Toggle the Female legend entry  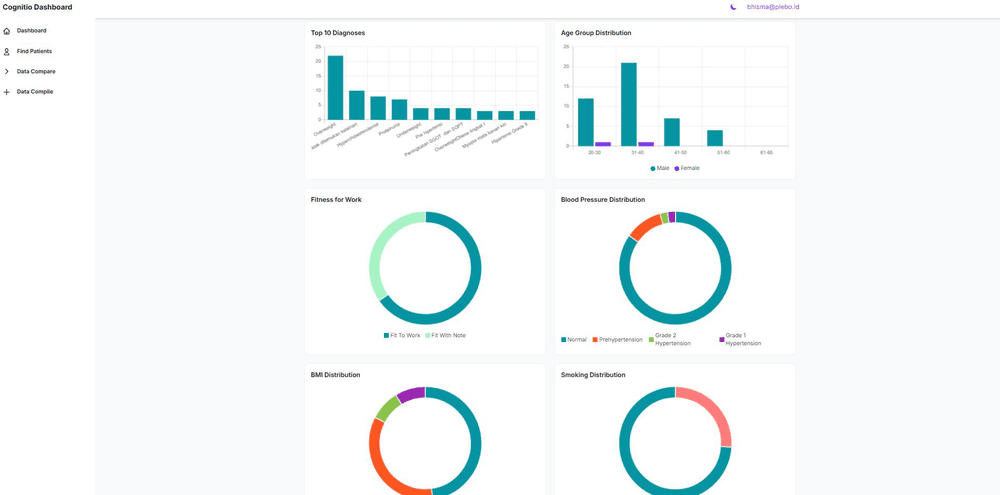coord(687,168)
